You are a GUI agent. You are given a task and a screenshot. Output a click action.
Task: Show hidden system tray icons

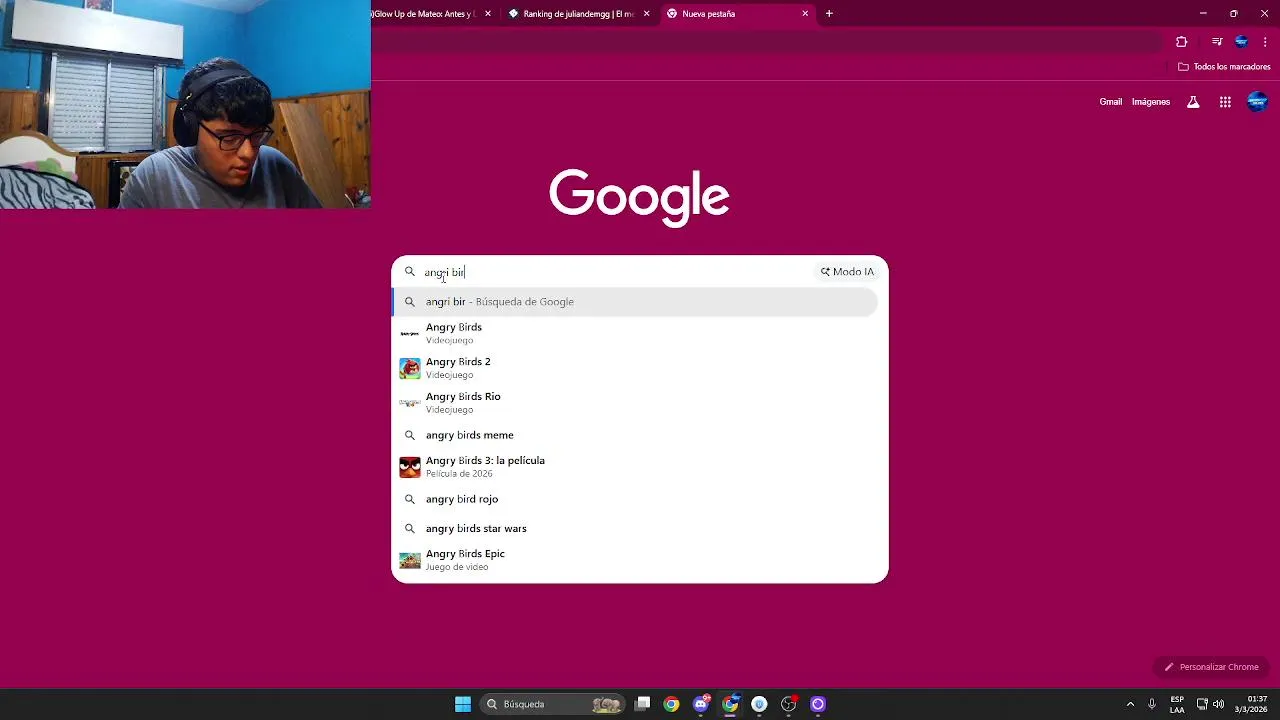click(x=1130, y=704)
